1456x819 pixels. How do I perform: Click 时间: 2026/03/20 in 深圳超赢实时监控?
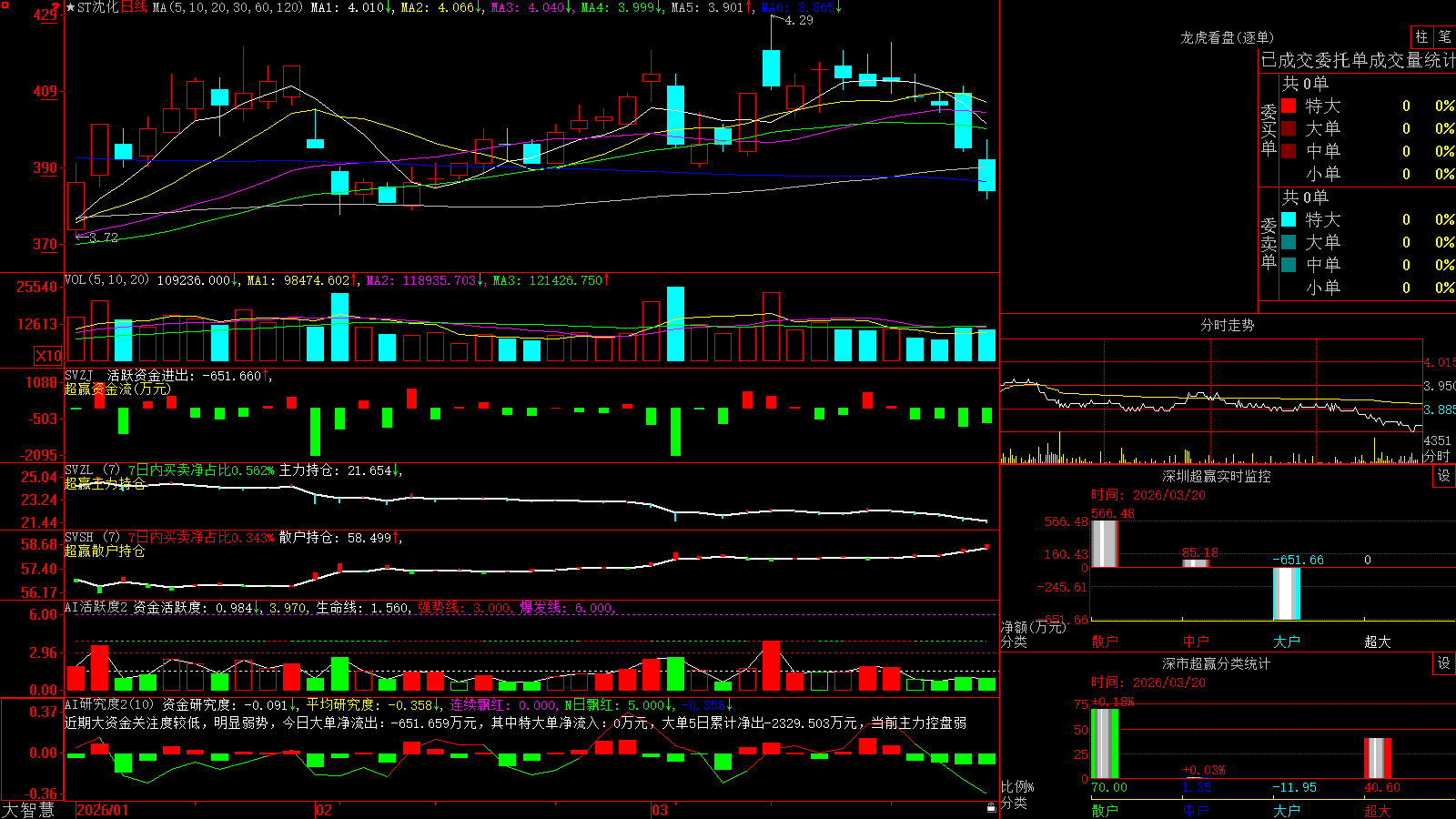tap(1148, 495)
